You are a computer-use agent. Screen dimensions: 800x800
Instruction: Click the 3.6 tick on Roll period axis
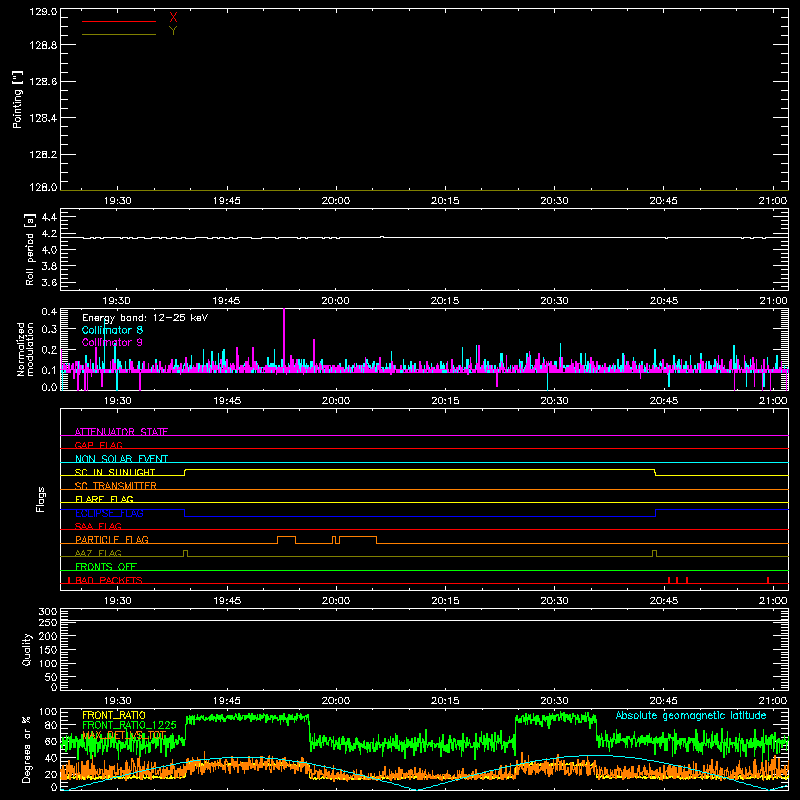(49, 282)
